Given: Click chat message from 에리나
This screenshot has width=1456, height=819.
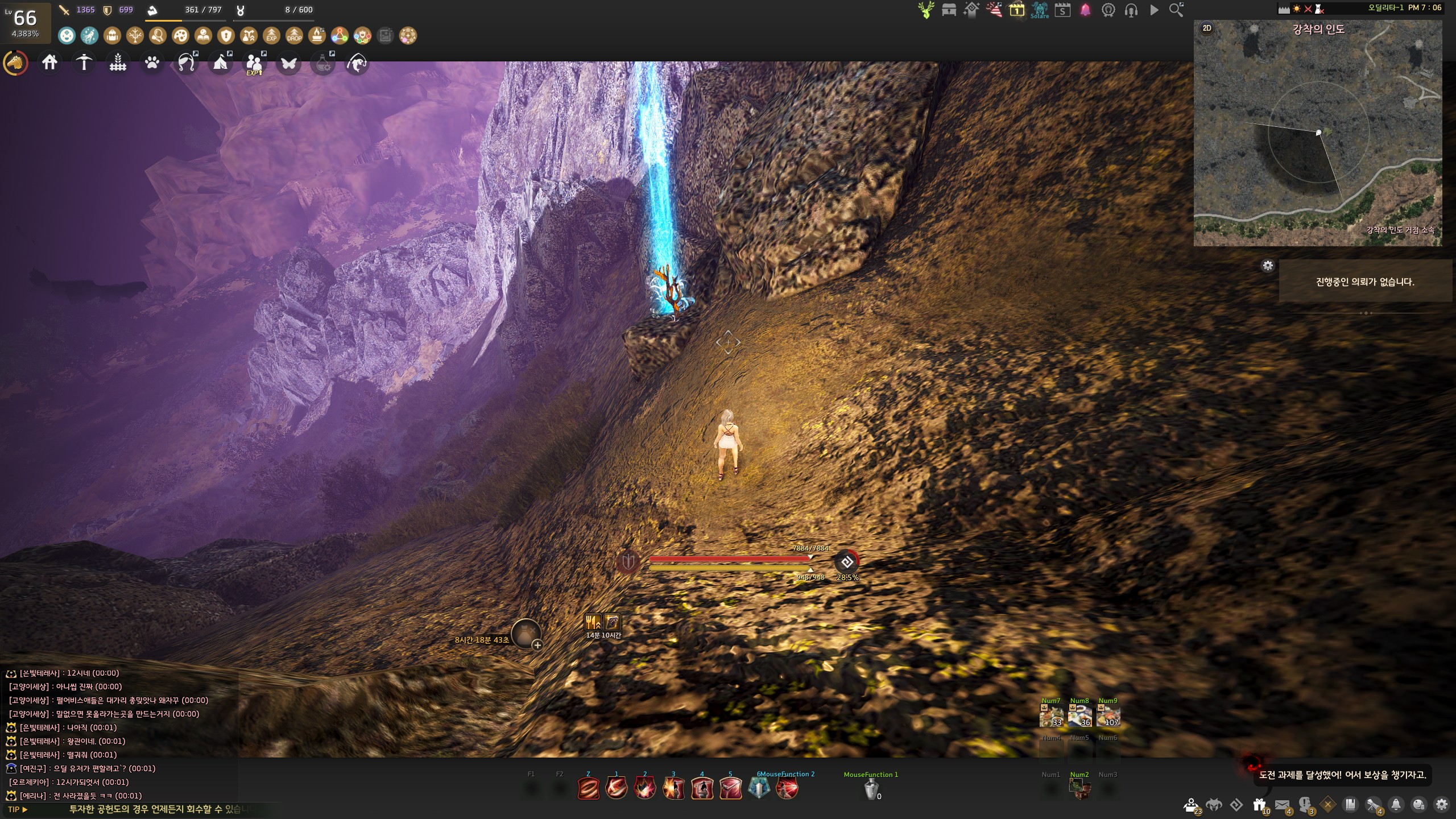Looking at the screenshot, I should pos(74,796).
